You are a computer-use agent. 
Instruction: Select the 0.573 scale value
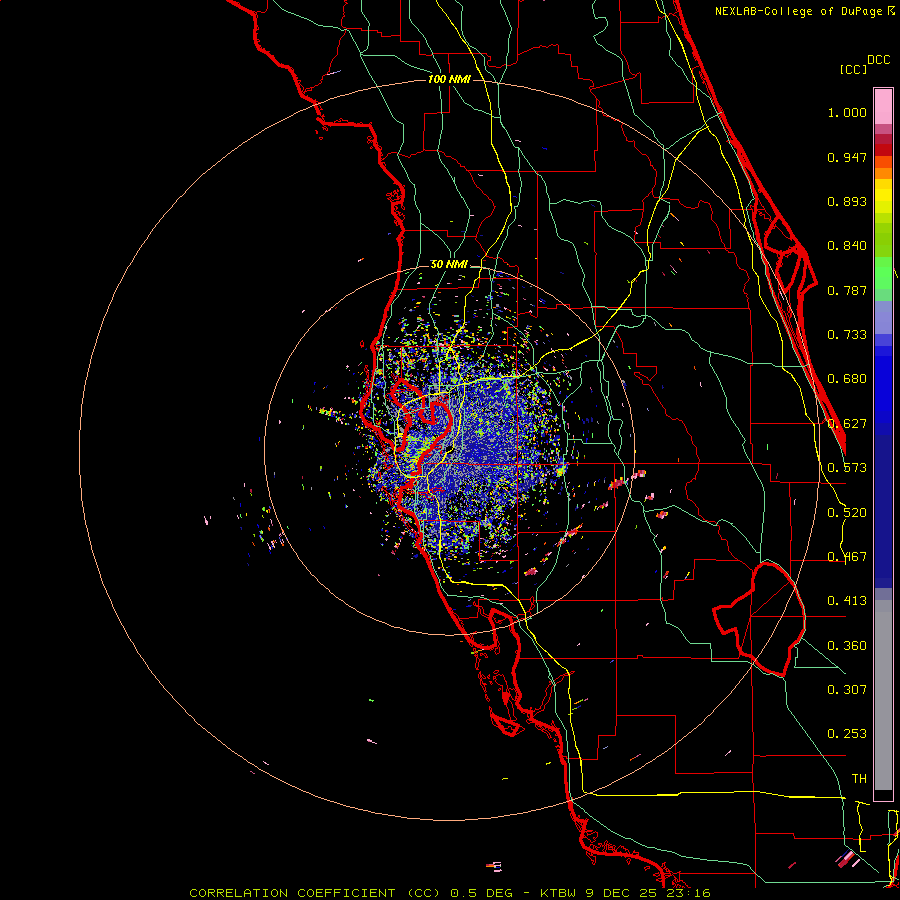tap(847, 468)
